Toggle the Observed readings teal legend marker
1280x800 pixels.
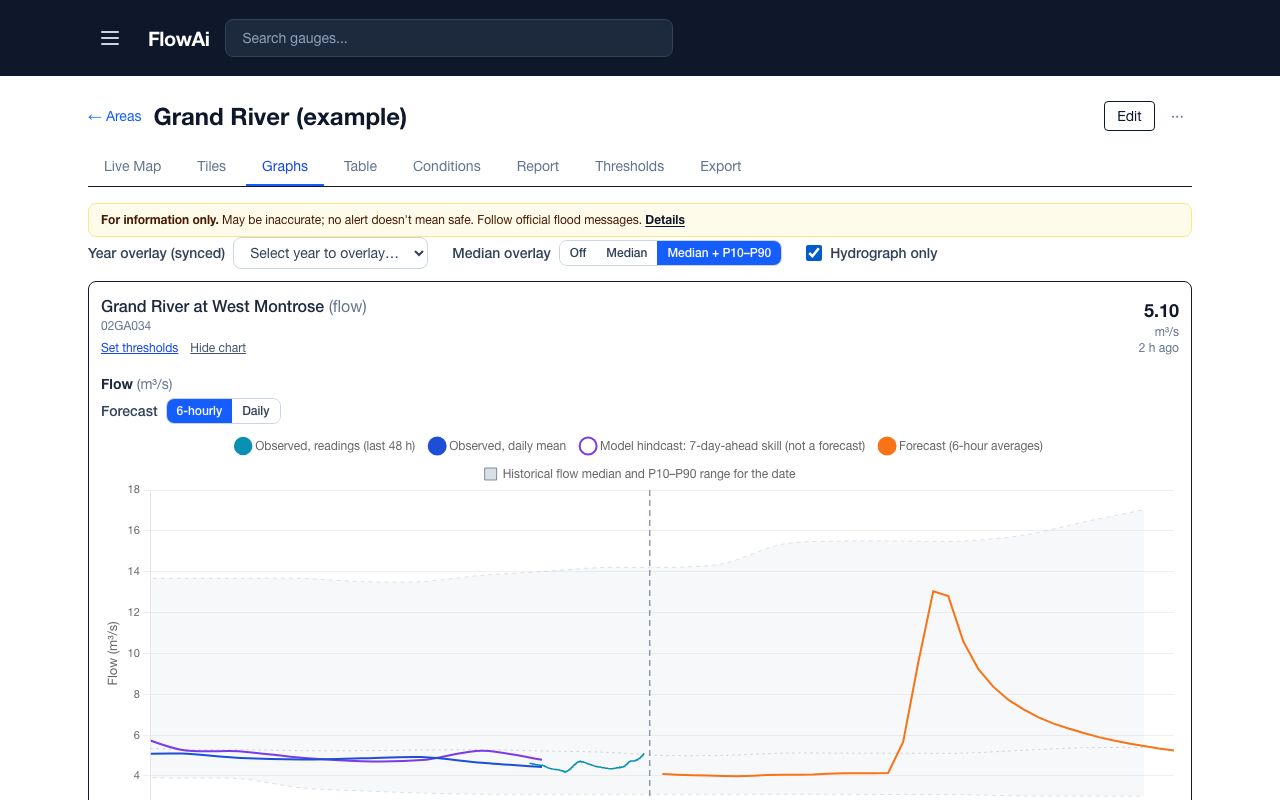(x=242, y=446)
